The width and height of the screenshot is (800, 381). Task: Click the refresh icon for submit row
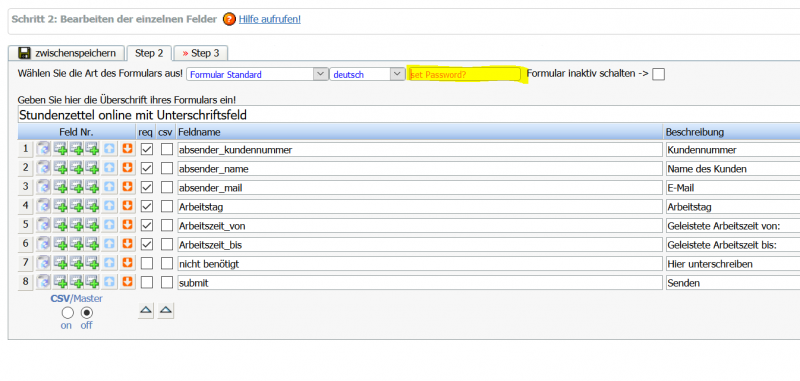tap(44, 282)
